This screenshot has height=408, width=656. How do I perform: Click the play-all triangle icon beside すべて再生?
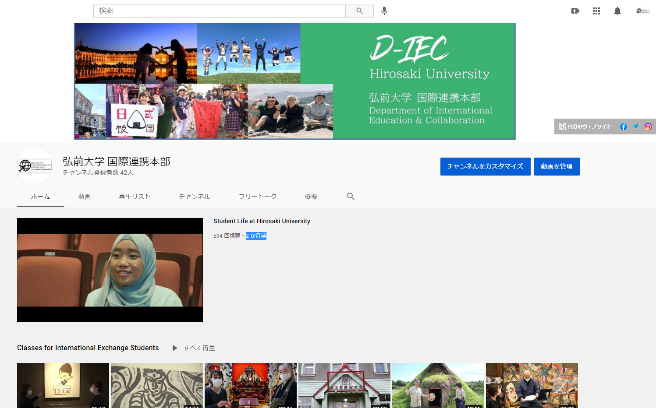(174, 348)
